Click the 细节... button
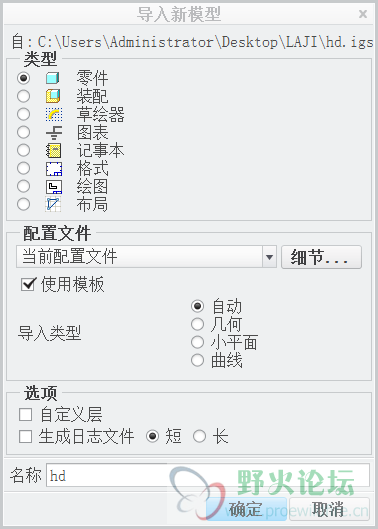 click(x=321, y=257)
